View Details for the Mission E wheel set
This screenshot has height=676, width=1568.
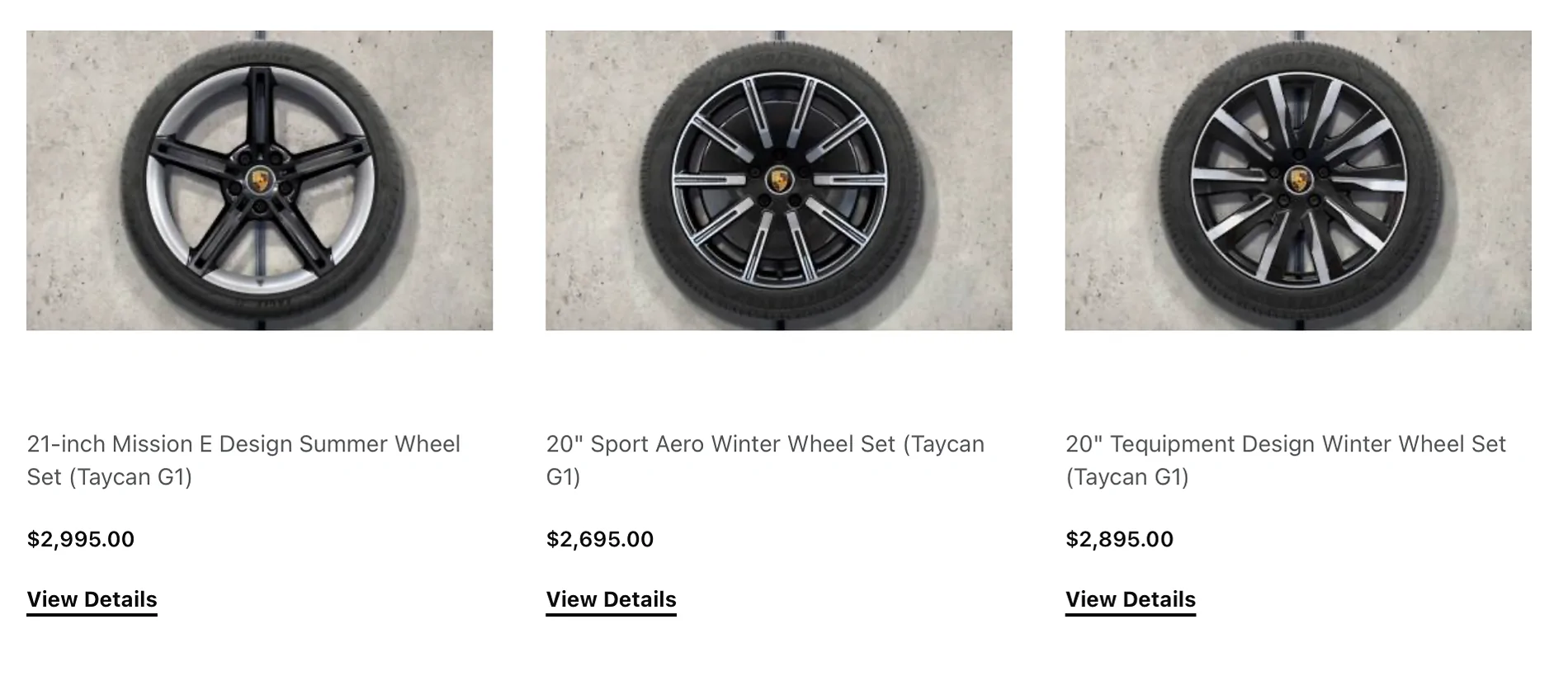91,599
